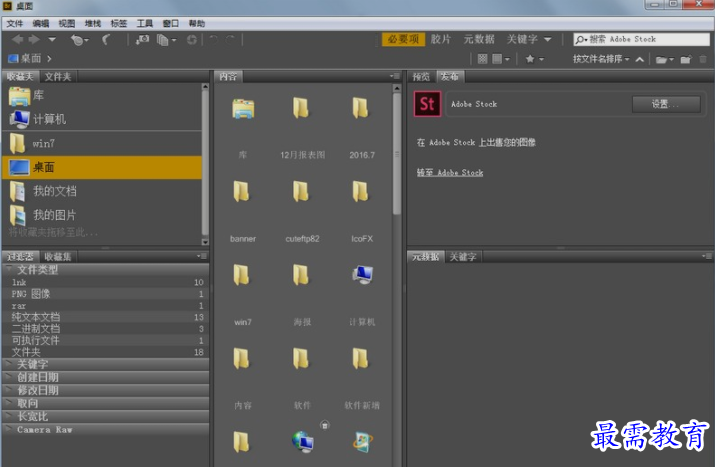This screenshot has height=467, width=715.
Task: Open the 窗口 menu
Action: coord(171,23)
